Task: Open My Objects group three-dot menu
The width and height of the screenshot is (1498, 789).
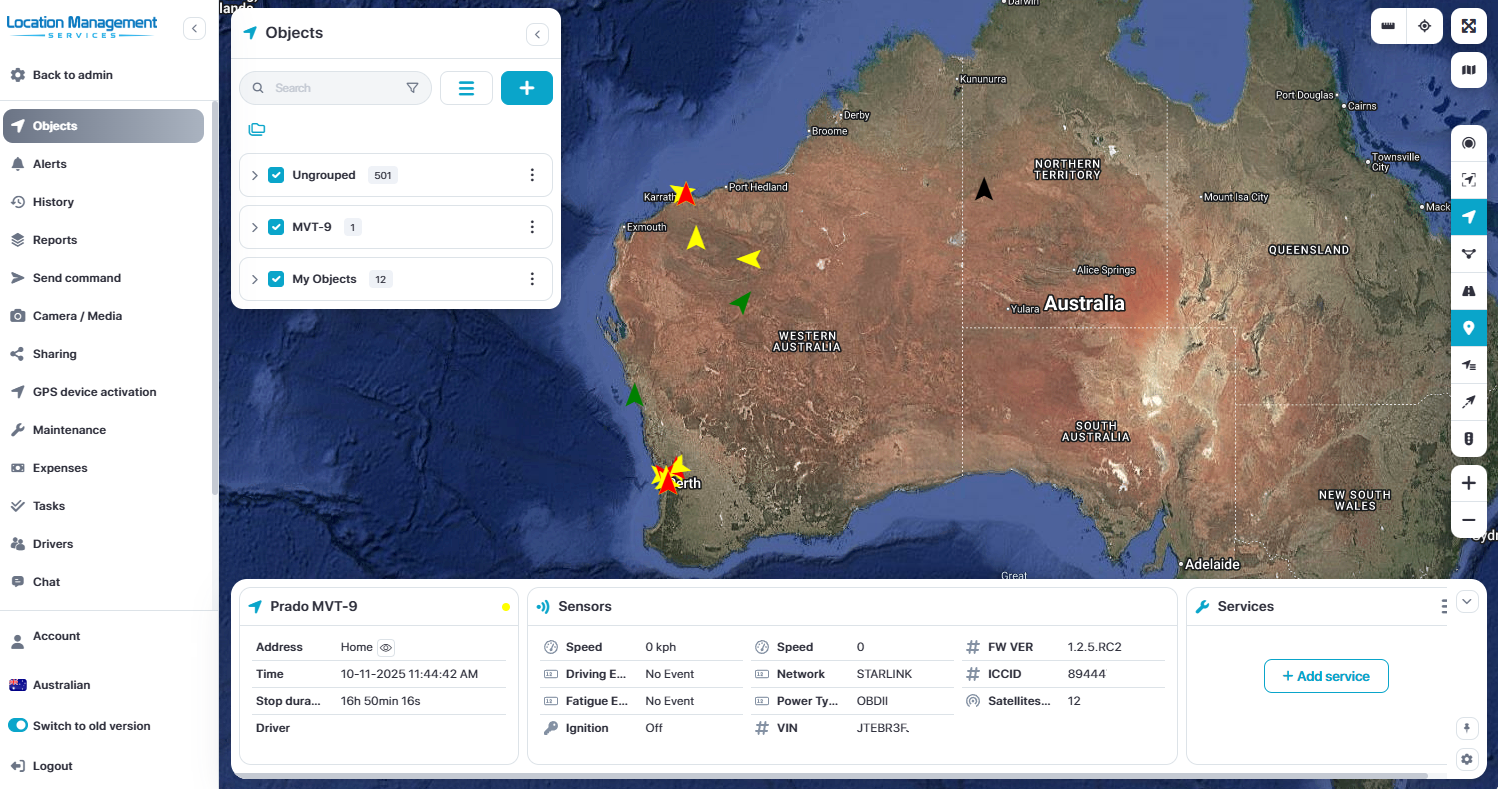Action: (532, 279)
